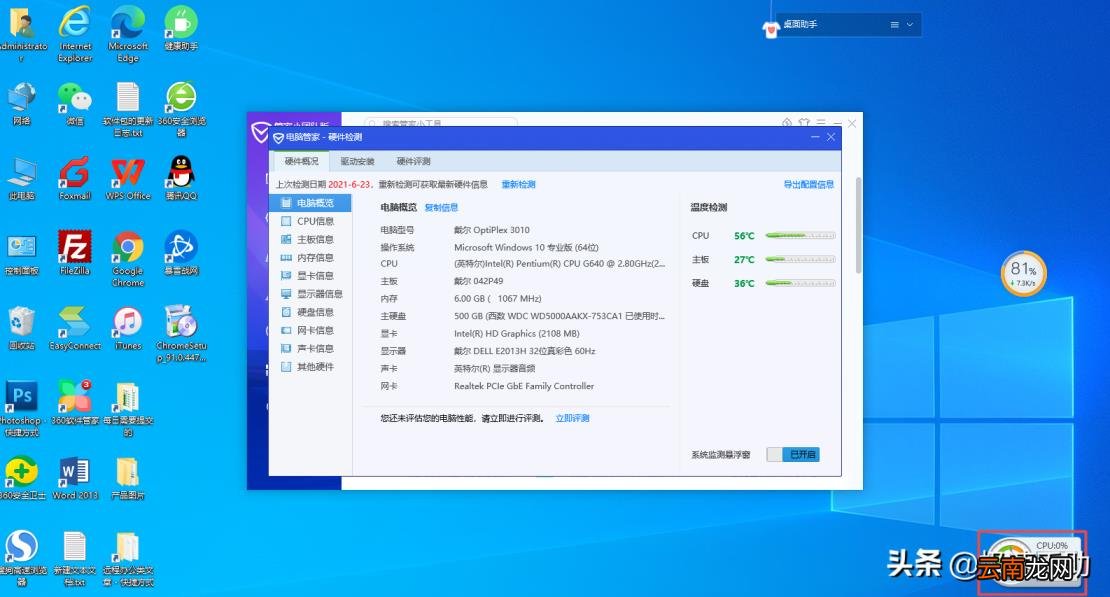Click the 戴尔 OptiPlex 3010 model text

pos(492,230)
